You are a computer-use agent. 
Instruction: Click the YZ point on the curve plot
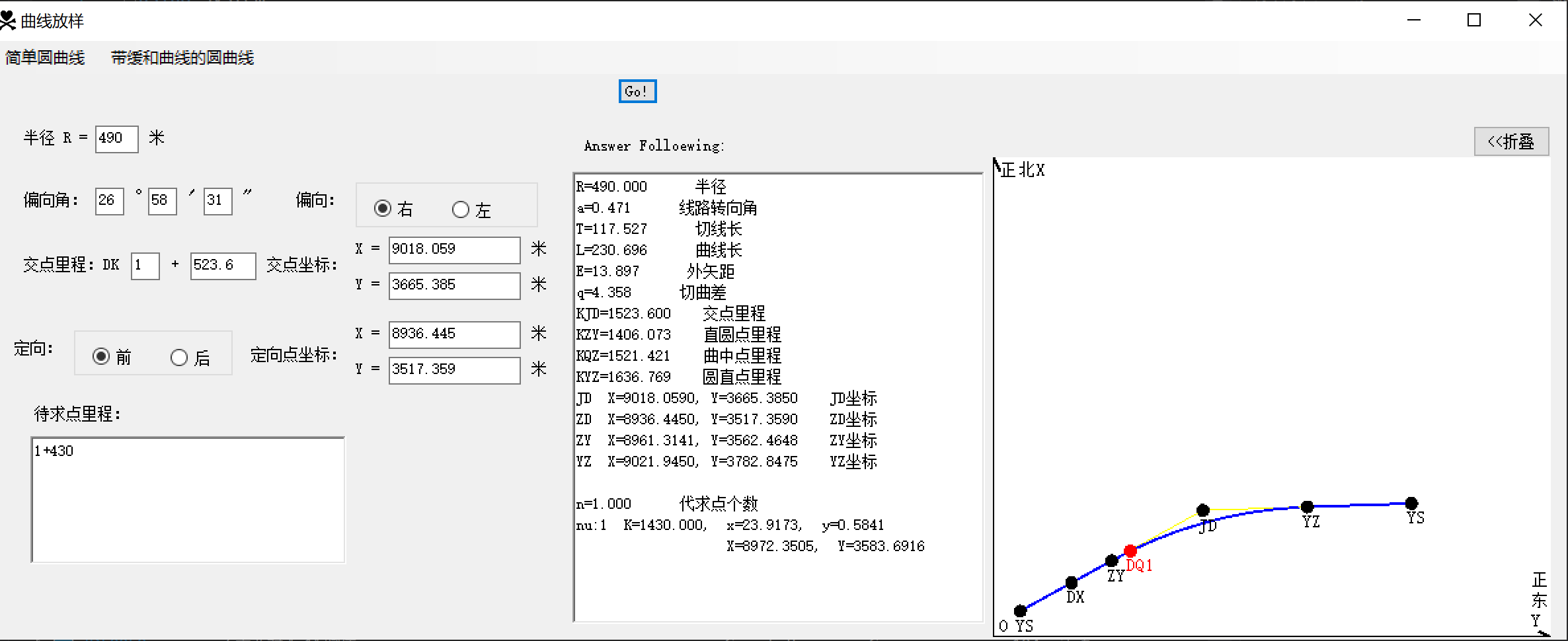[x=1307, y=507]
